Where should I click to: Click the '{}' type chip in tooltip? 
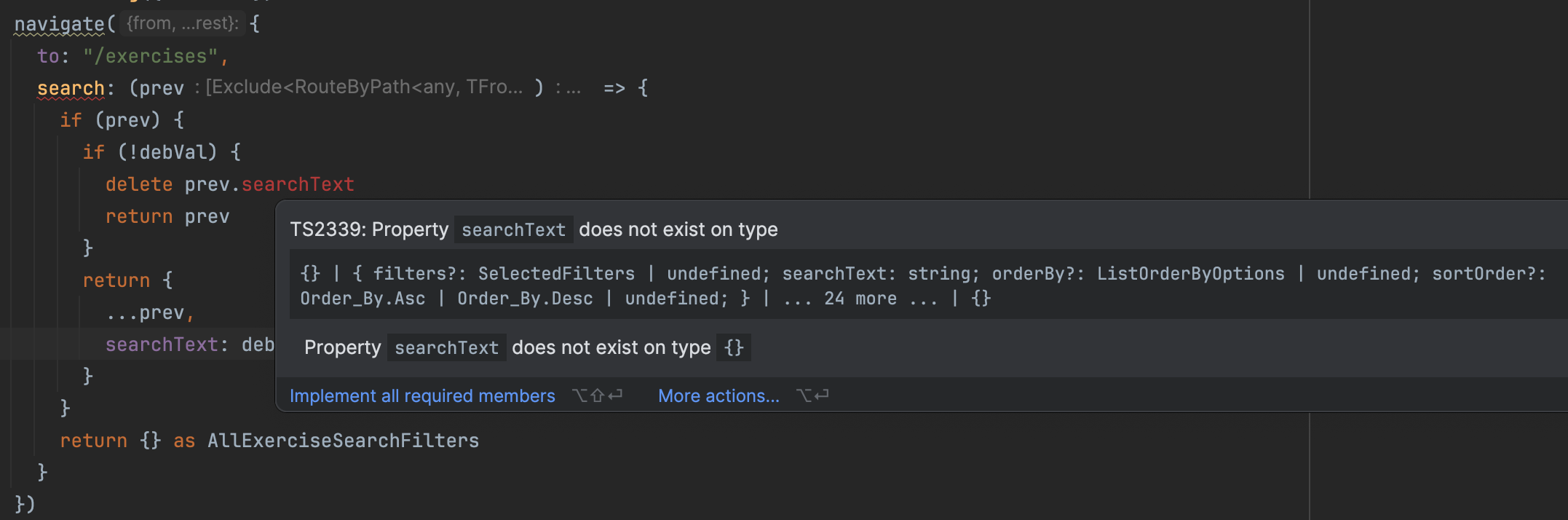(734, 348)
